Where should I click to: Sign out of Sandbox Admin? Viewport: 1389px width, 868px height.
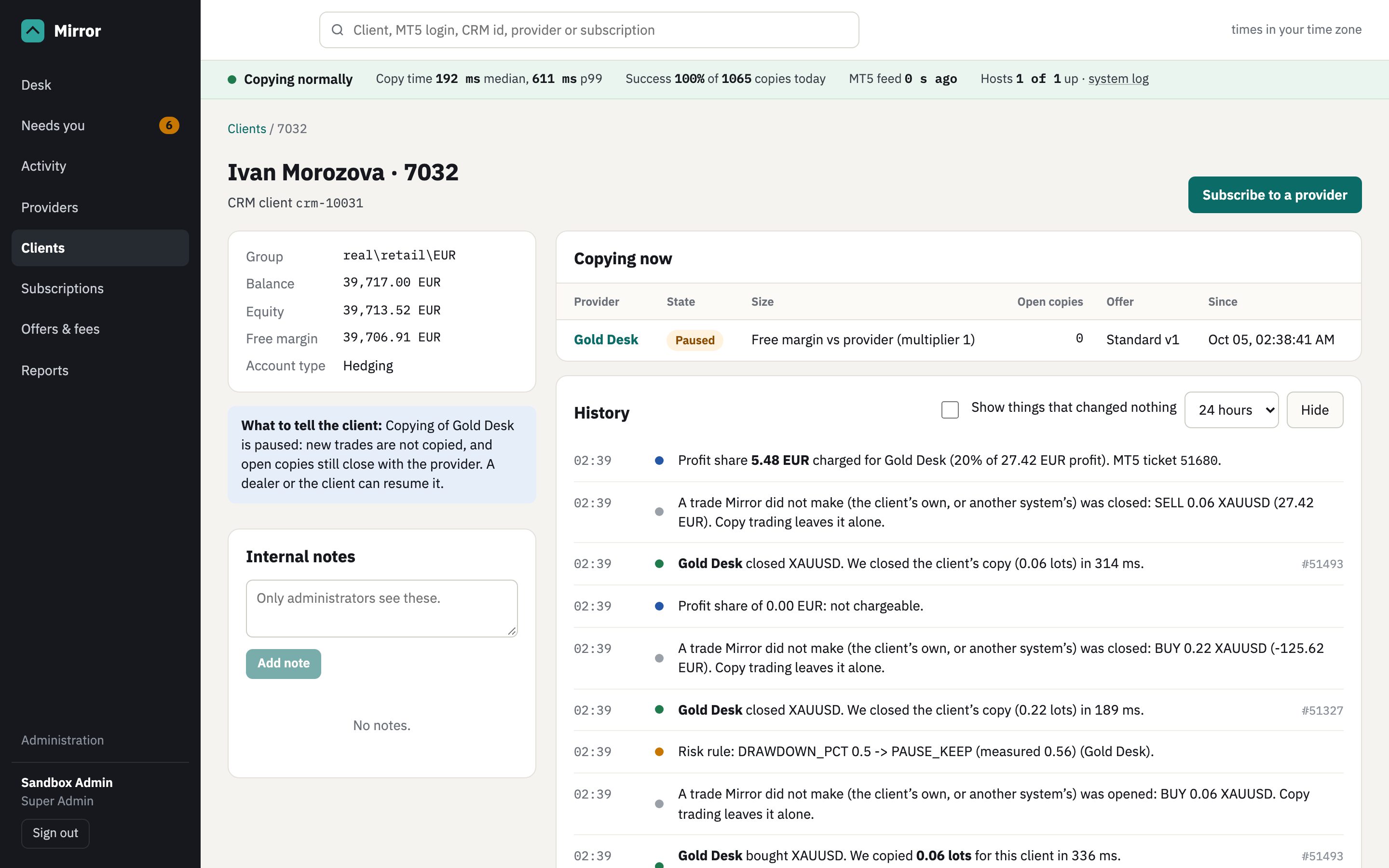(55, 833)
